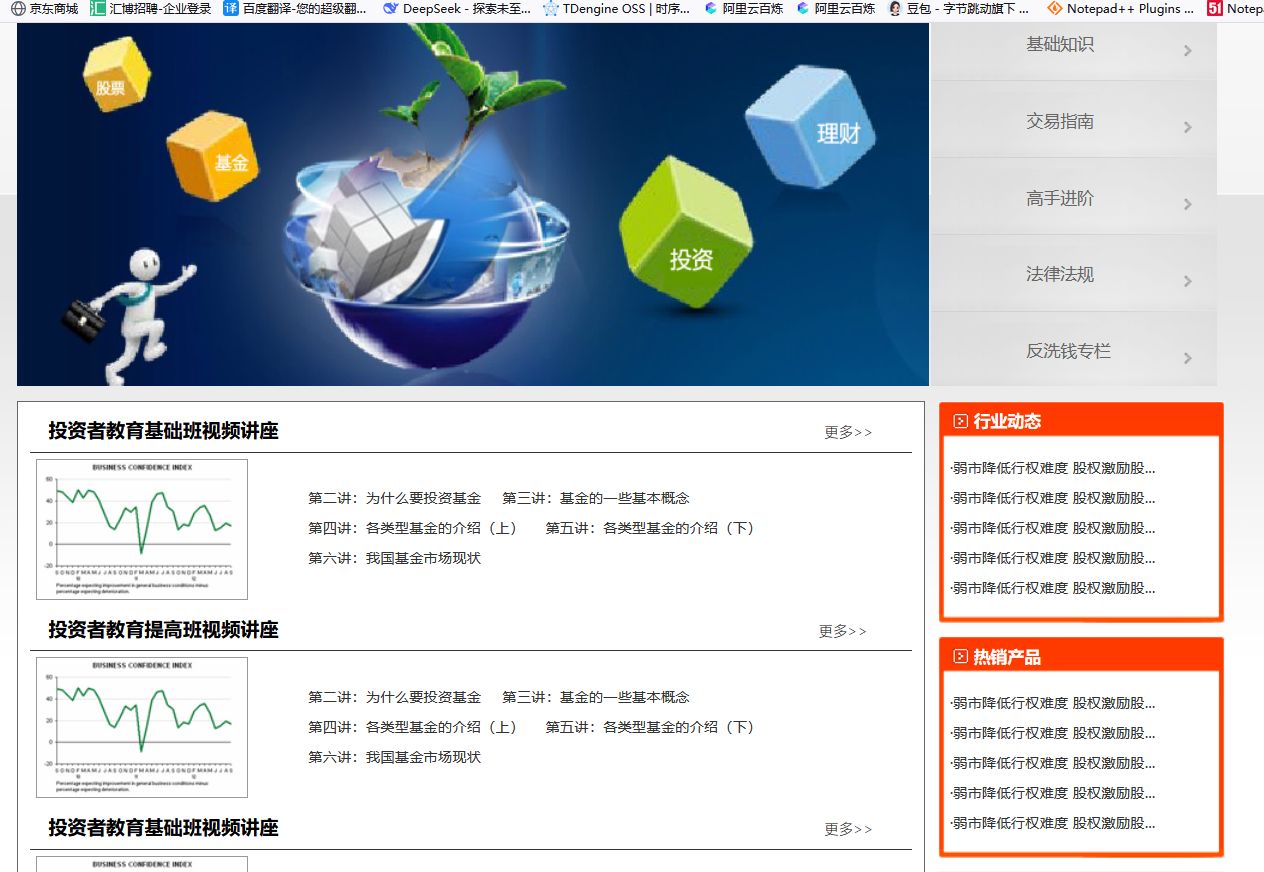Open the TDengine OSS bookmark

(618, 9)
